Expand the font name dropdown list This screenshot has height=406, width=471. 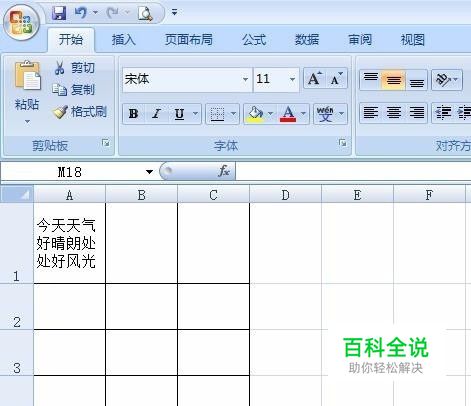pos(246,79)
